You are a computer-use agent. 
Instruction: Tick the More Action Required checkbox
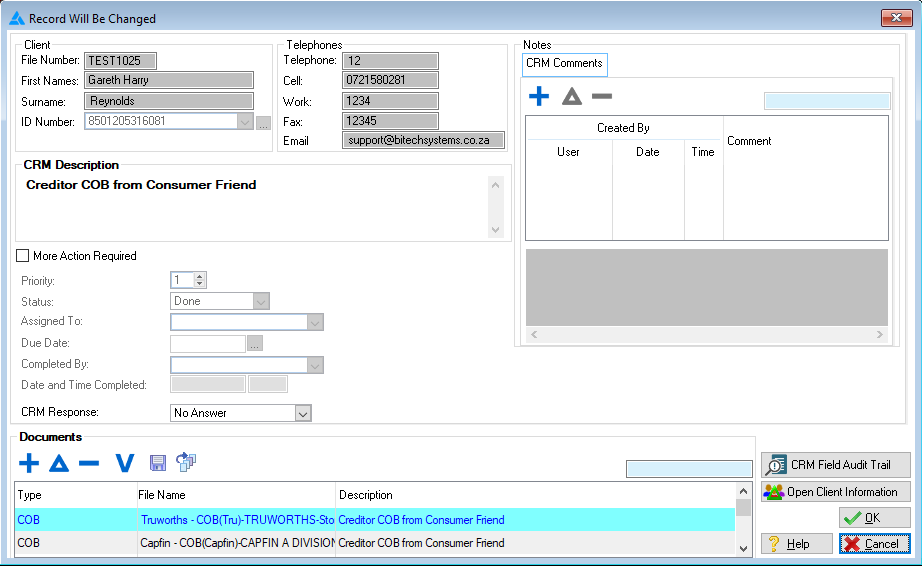coord(23,256)
